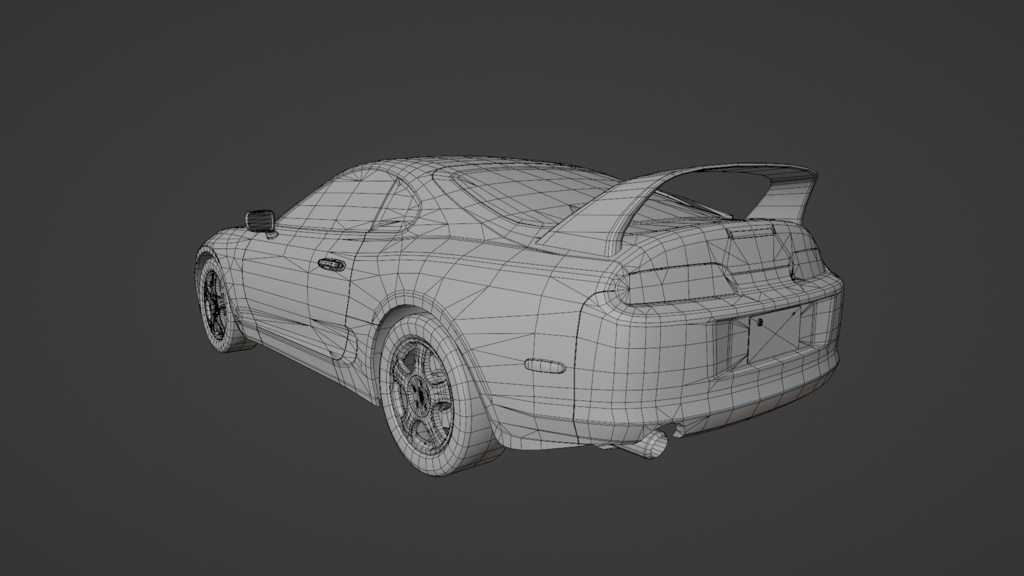1024x576 pixels.
Task: Select the front wheel of the car
Action: coord(218,304)
